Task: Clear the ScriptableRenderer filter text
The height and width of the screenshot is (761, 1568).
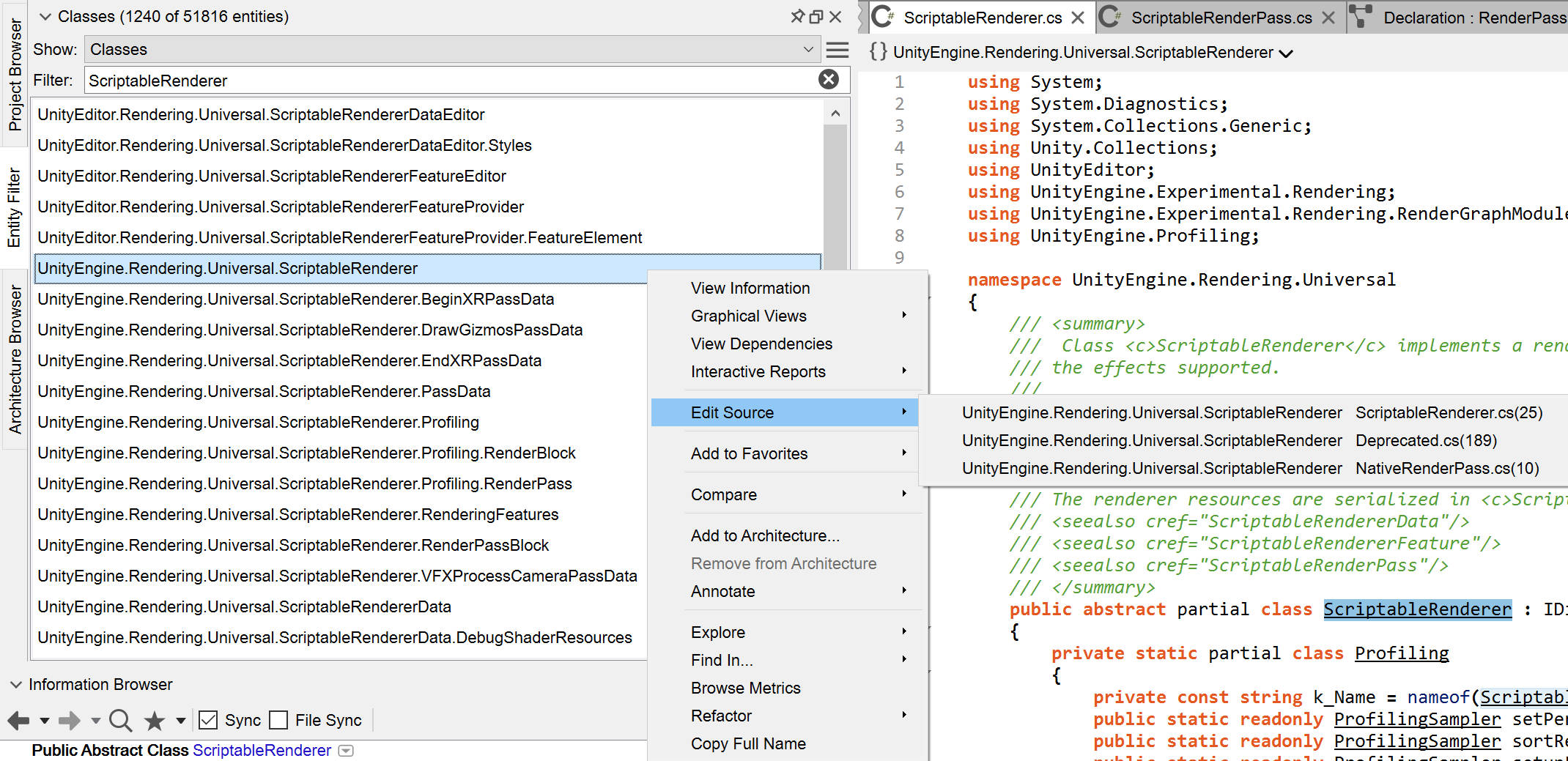Action: click(829, 79)
